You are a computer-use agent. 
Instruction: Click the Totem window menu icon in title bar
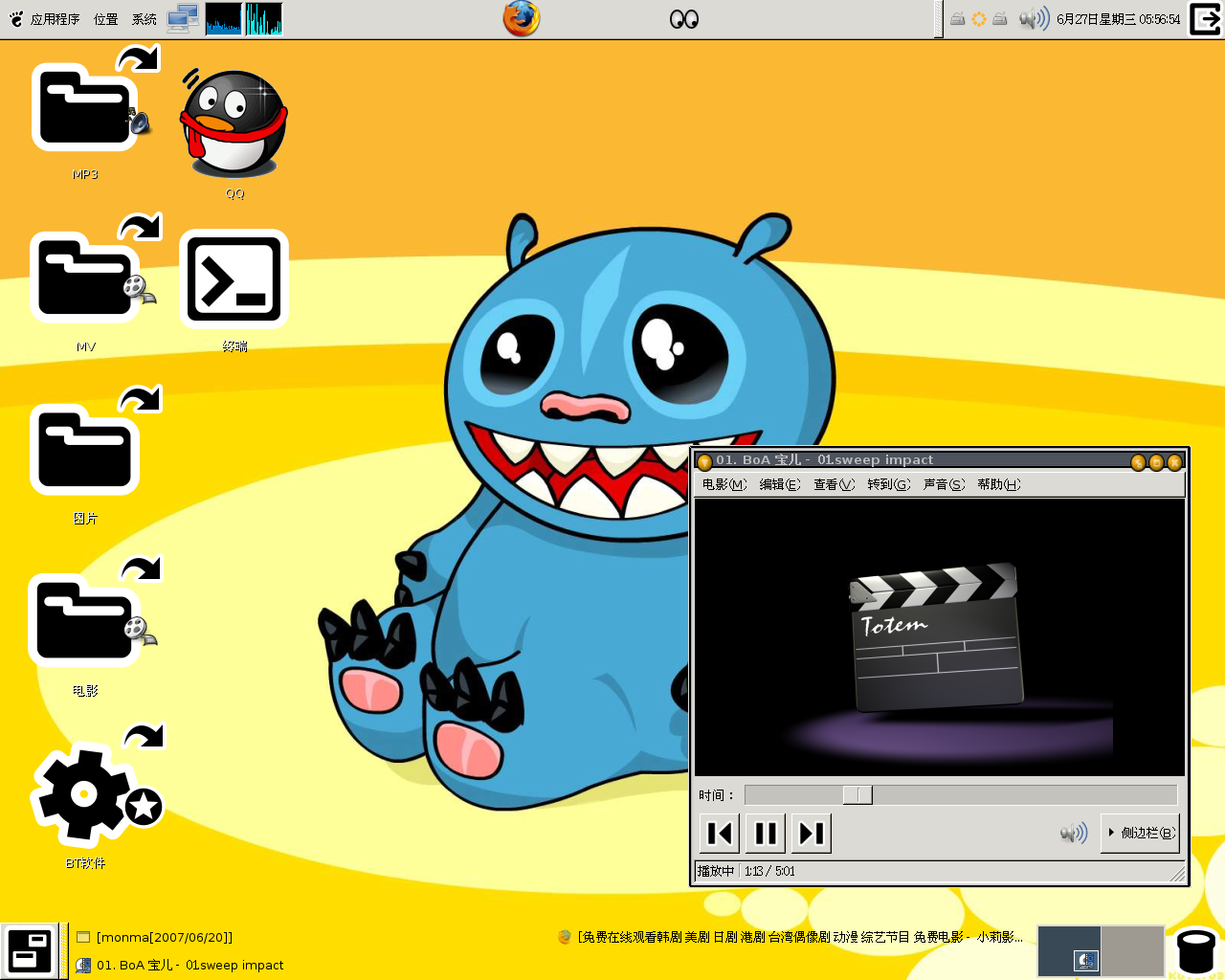pyautogui.click(x=704, y=462)
